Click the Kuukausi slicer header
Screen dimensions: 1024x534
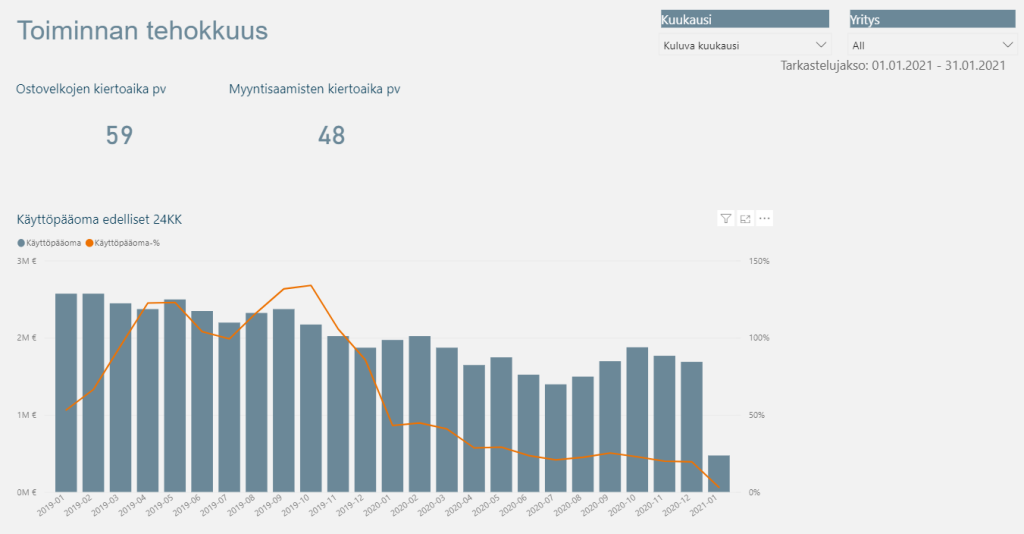[x=744, y=19]
